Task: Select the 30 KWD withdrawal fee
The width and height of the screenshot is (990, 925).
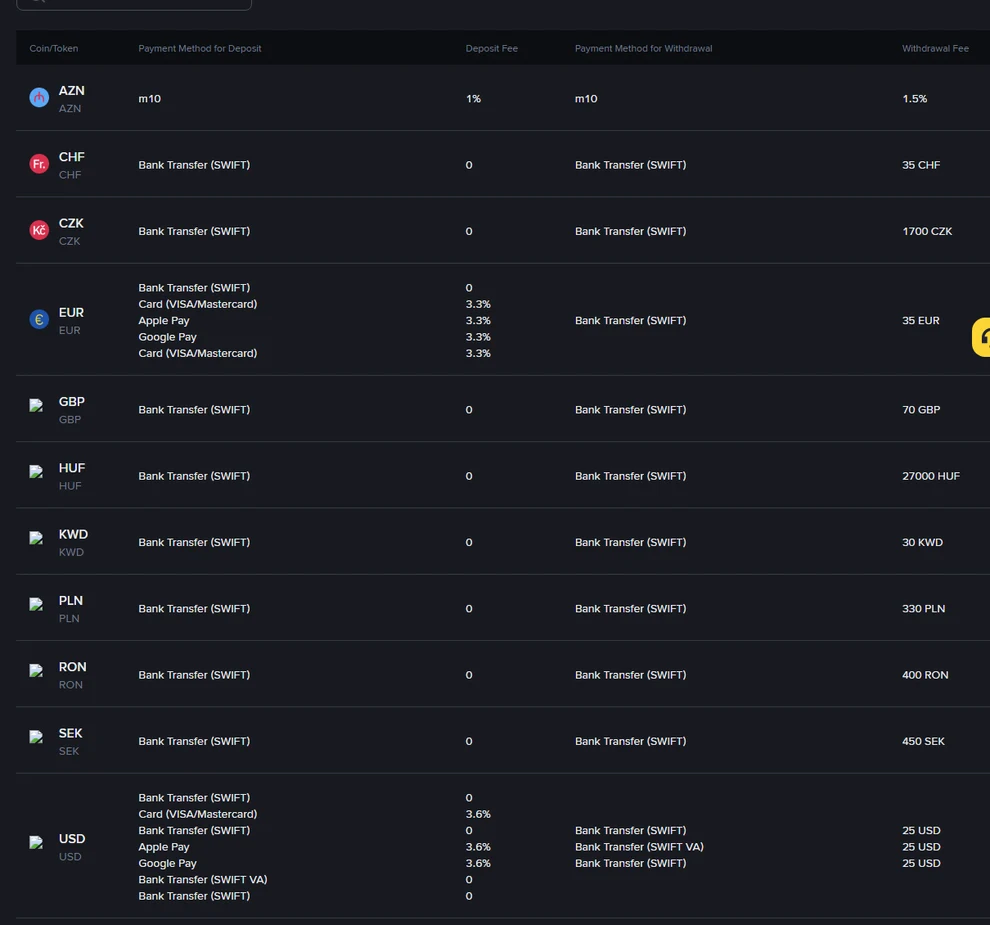Action: (922, 542)
